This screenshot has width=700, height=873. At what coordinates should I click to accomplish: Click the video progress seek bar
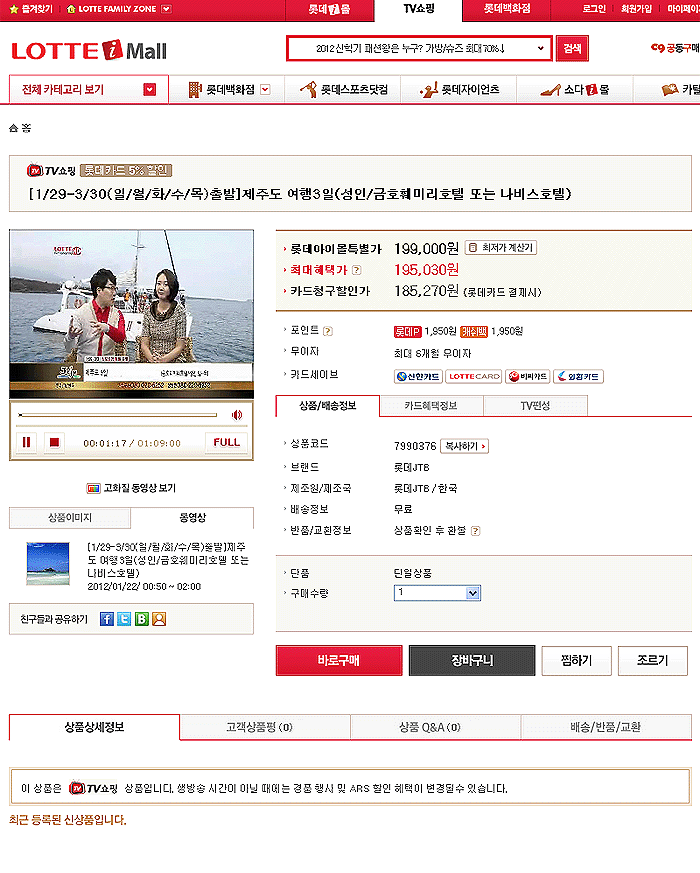point(118,415)
